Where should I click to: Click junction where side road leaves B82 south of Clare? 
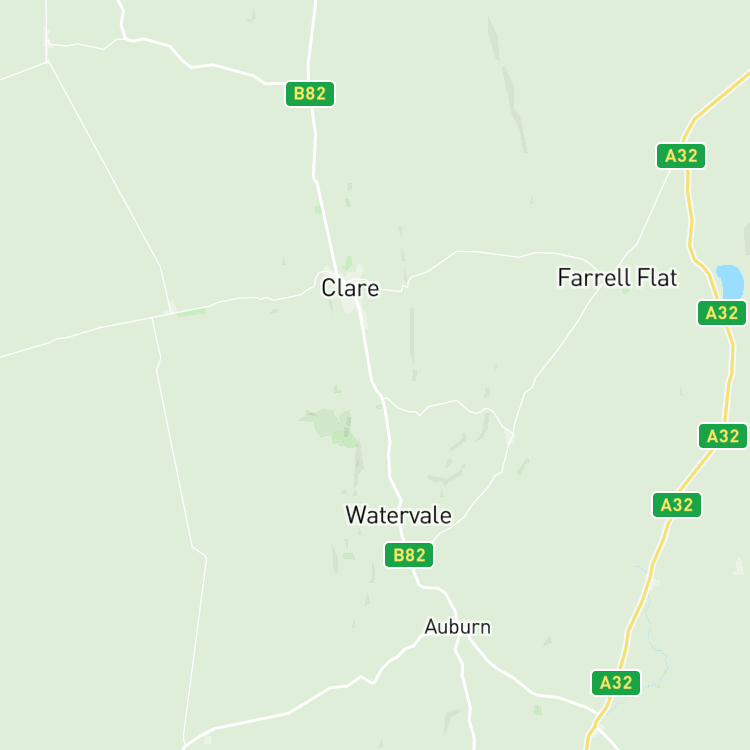click(x=383, y=398)
